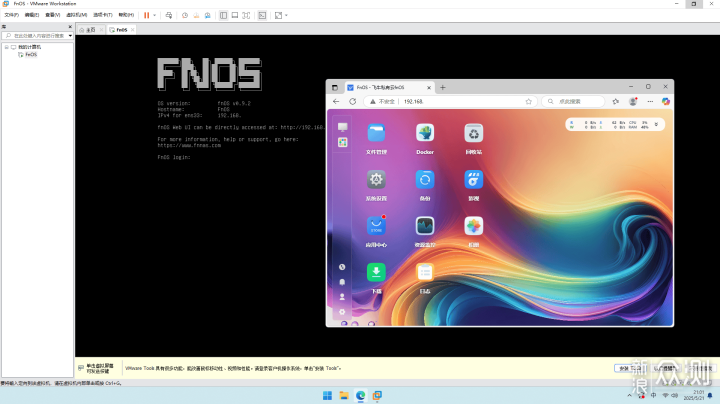Refresh the browser page
Viewport: 720px width, 404px height.
pos(353,101)
